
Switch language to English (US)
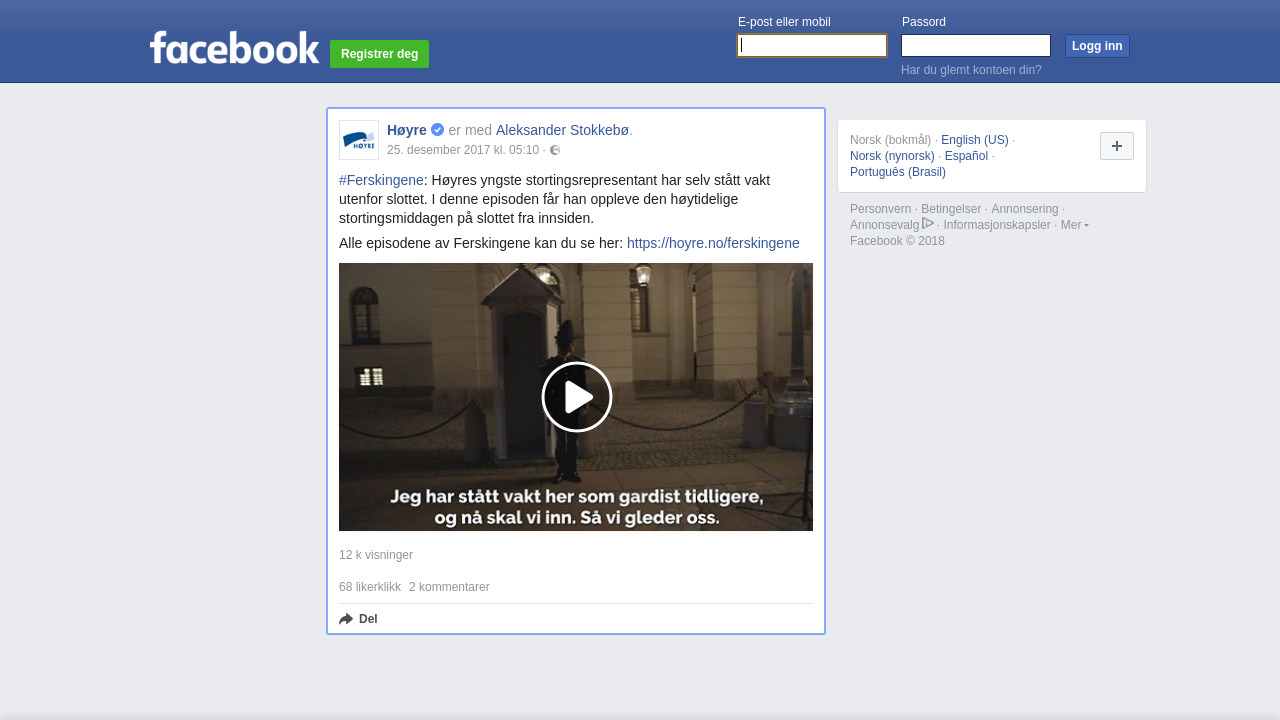(x=974, y=140)
